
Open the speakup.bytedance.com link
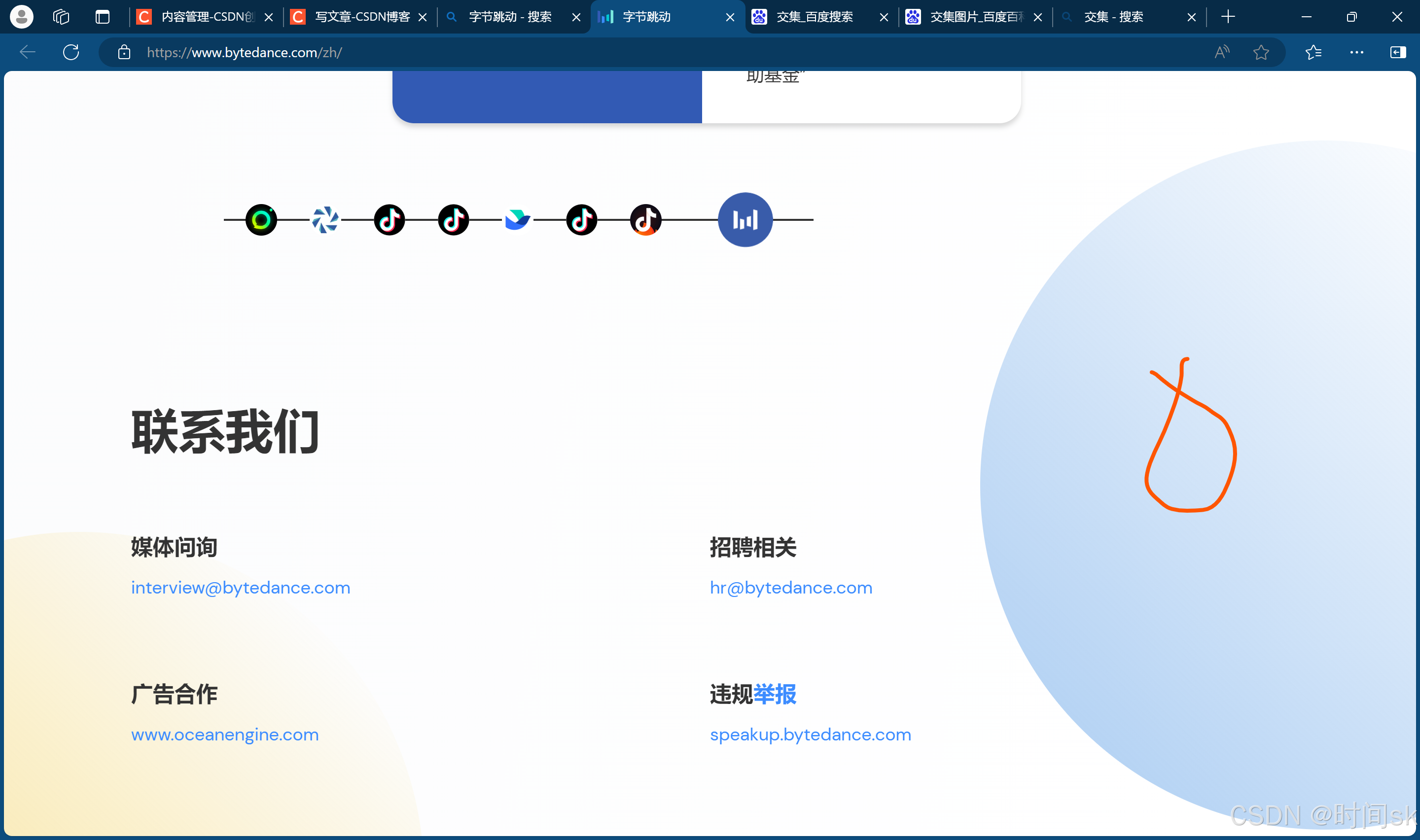[810, 734]
